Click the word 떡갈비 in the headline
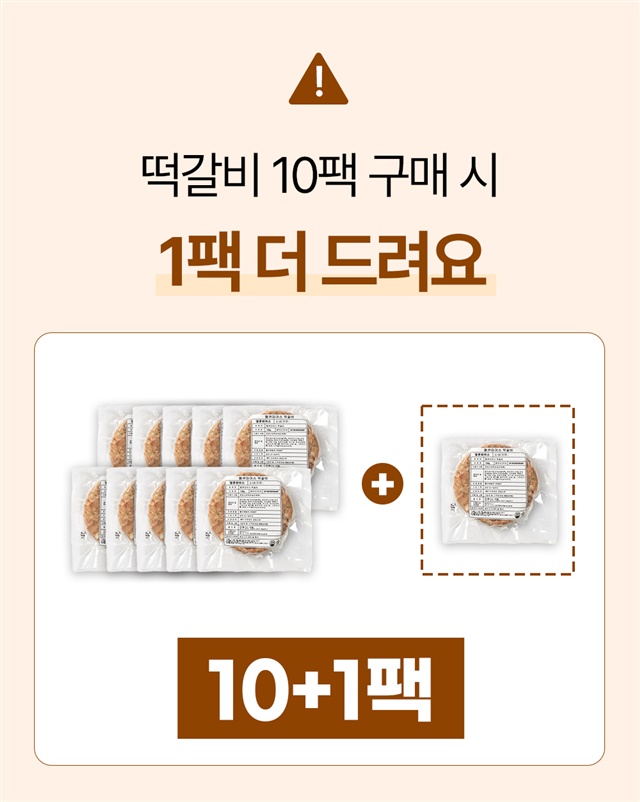640x802 pixels. click(201, 175)
